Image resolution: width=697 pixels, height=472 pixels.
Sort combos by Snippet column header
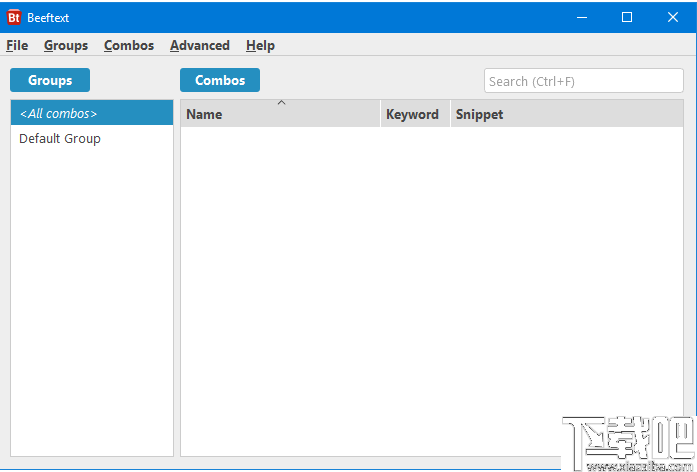pos(567,114)
